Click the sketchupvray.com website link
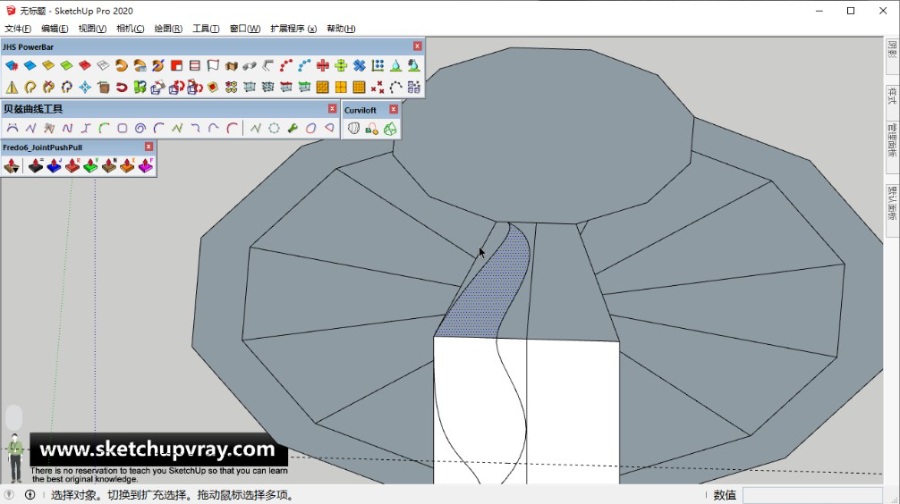Viewport: 900px width, 504px height. 157,449
